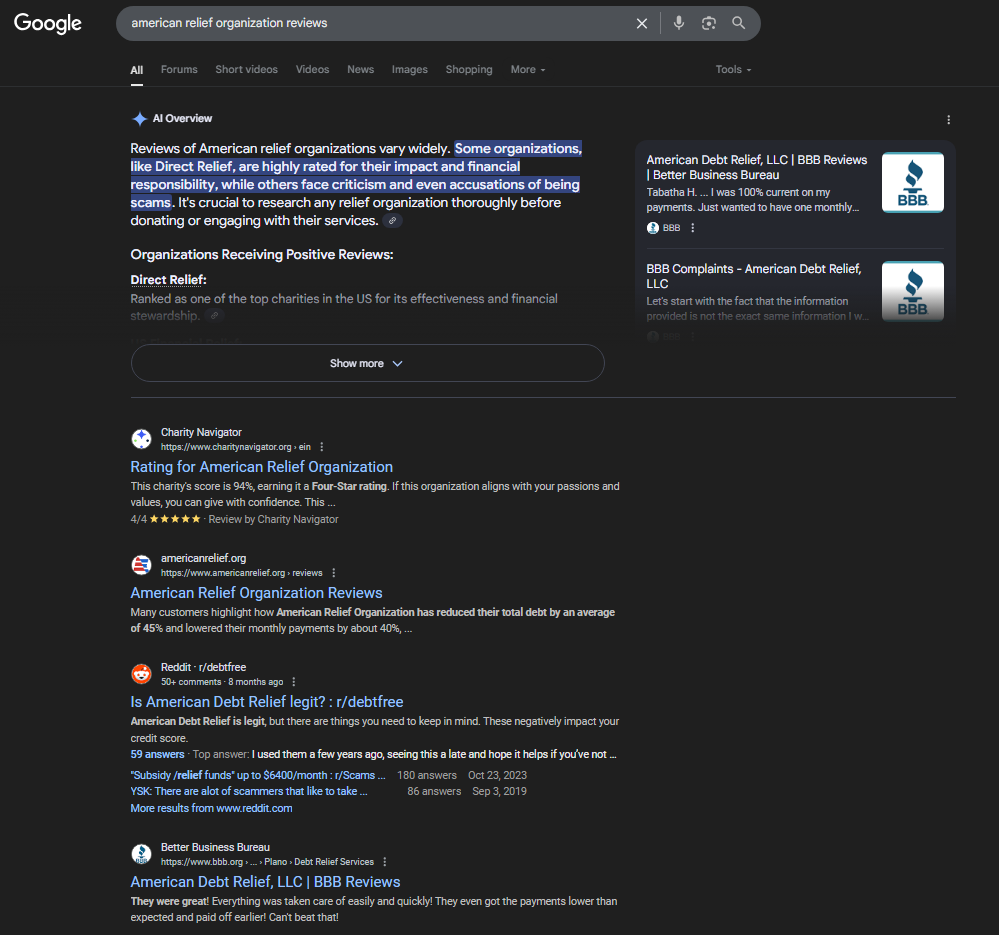Go to the Short videos tab
Viewport: 999px width, 935px height.
point(246,70)
